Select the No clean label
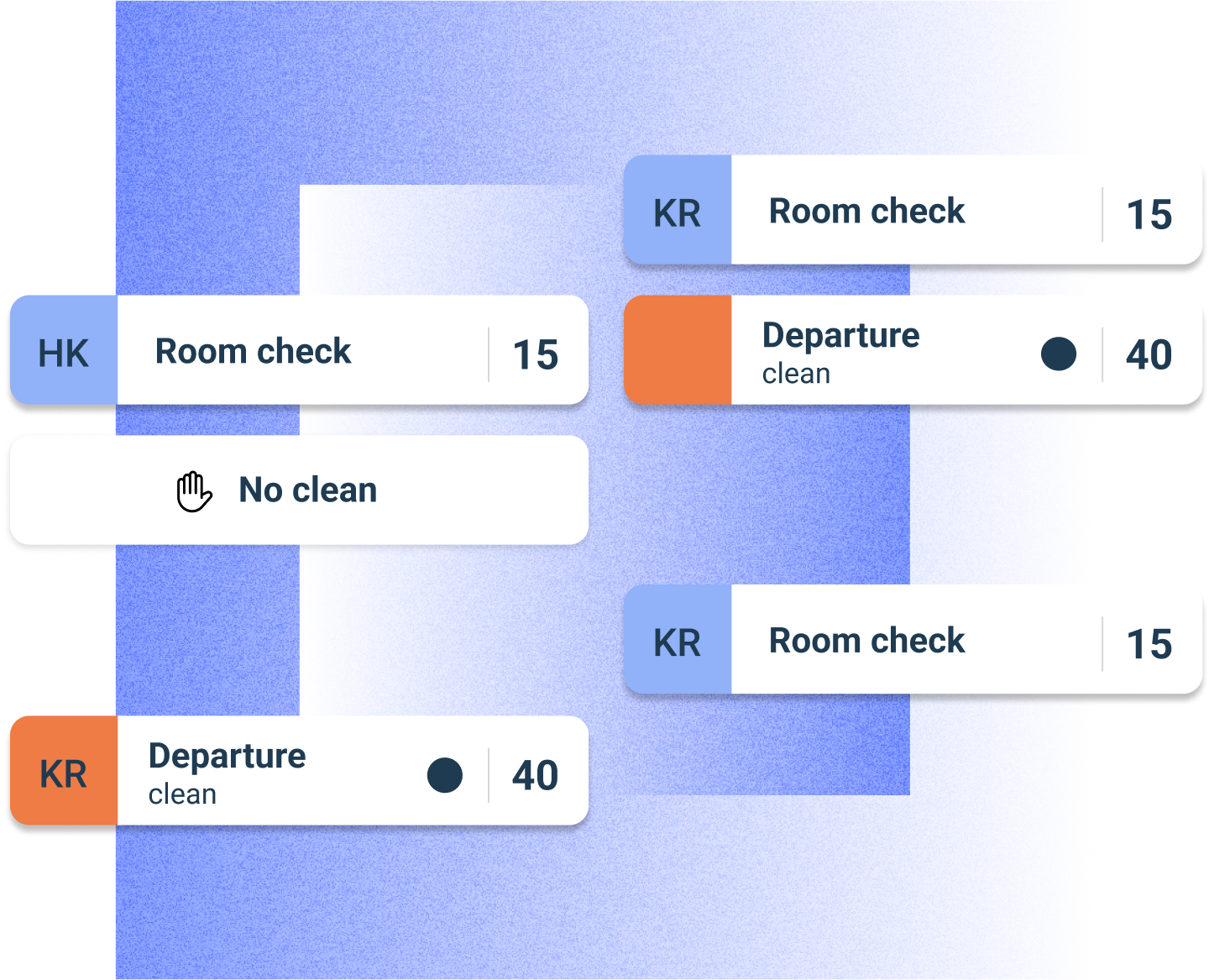Screen dimensions: 1209x980 click(x=308, y=490)
